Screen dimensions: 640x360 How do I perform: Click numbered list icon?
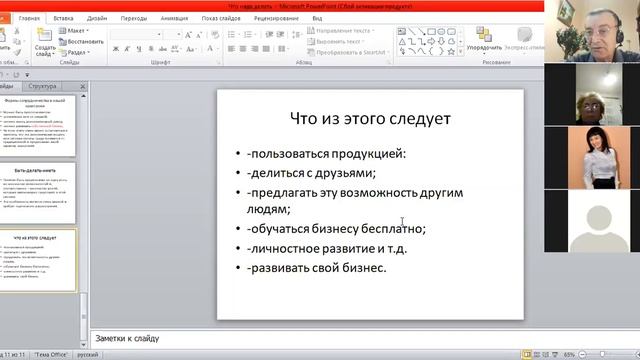pos(249,35)
